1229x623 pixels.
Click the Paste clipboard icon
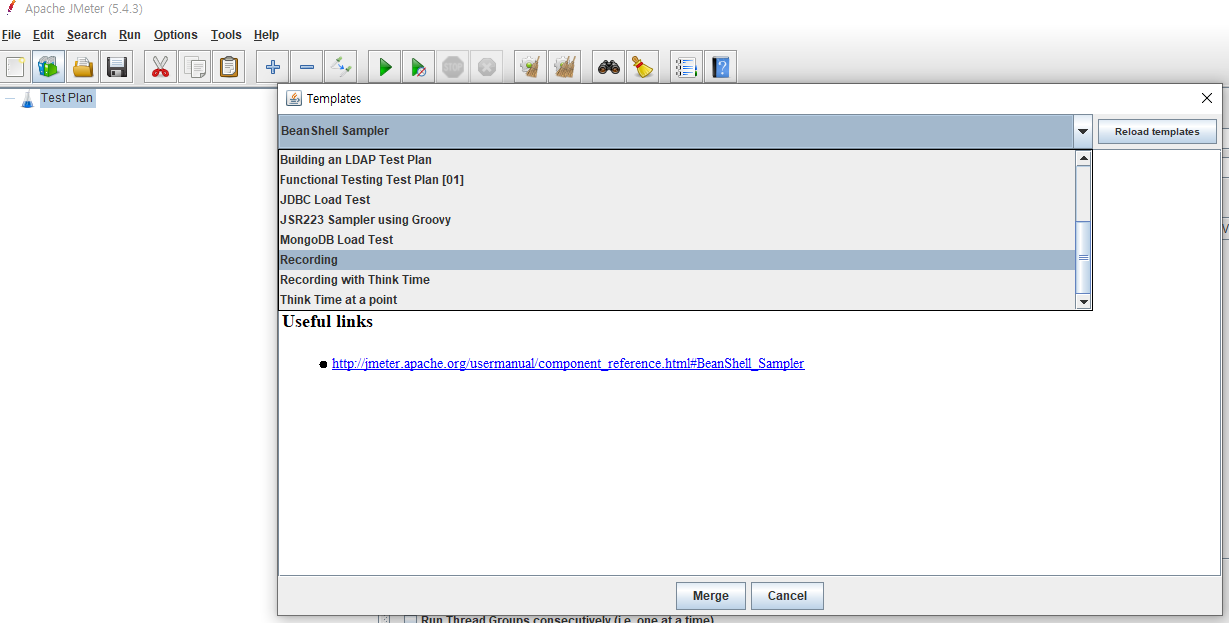(x=229, y=67)
